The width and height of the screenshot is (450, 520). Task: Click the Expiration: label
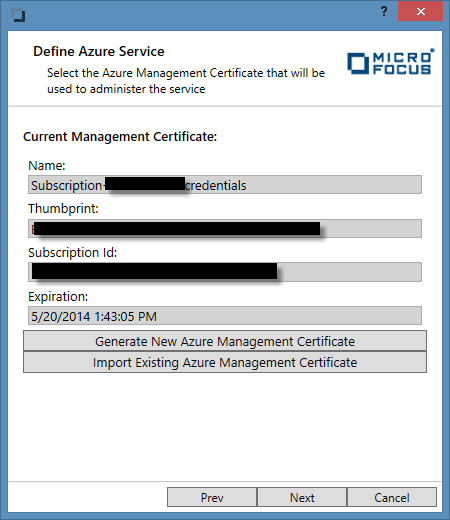point(58,297)
